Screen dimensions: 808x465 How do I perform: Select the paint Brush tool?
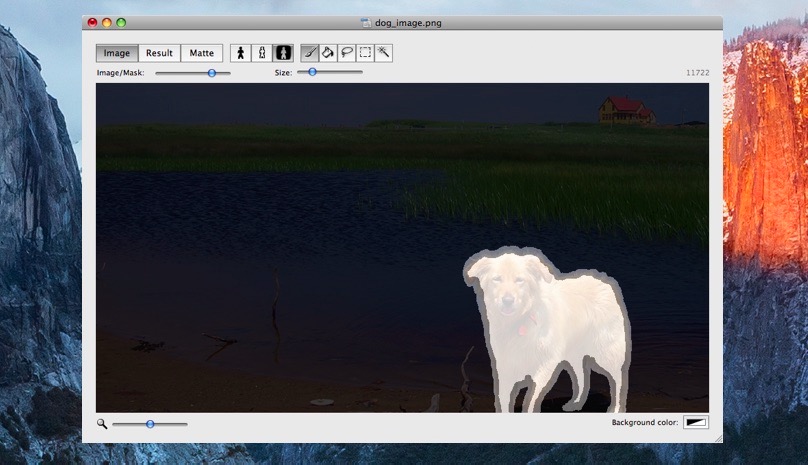tap(310, 53)
